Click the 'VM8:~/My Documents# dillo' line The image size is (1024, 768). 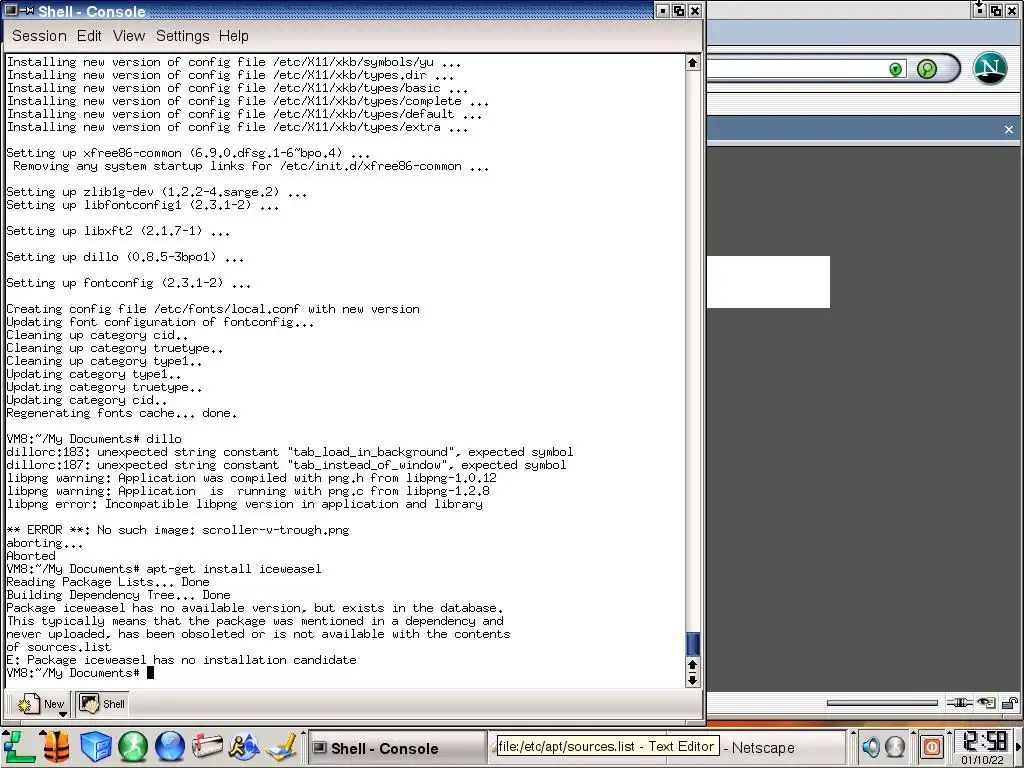pos(94,439)
